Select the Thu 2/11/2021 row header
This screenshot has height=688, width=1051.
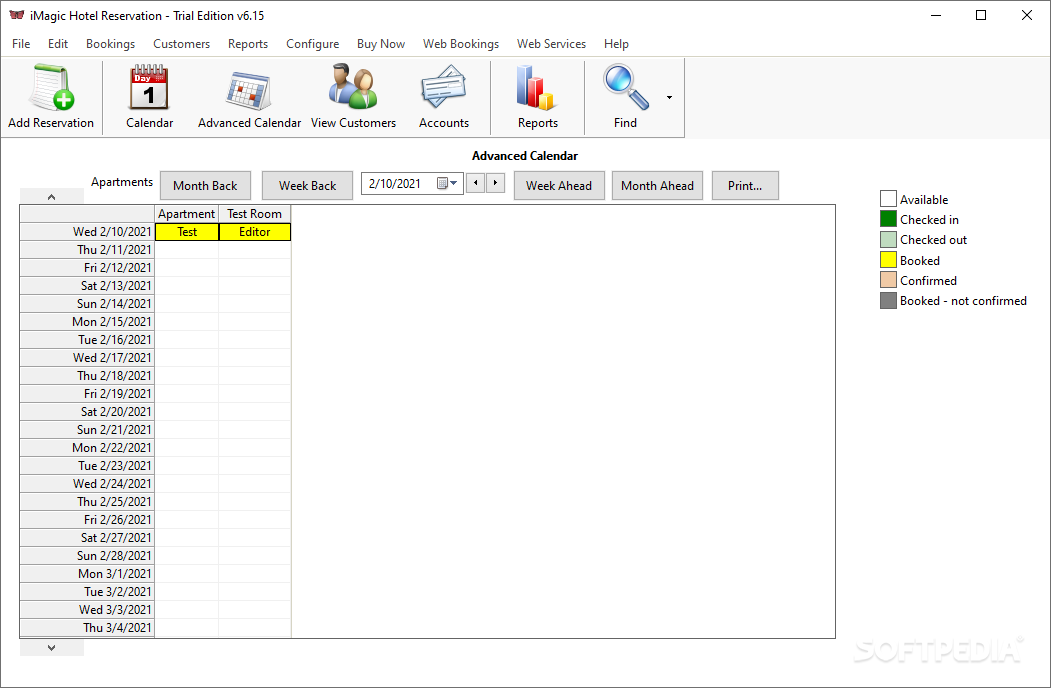click(87, 249)
